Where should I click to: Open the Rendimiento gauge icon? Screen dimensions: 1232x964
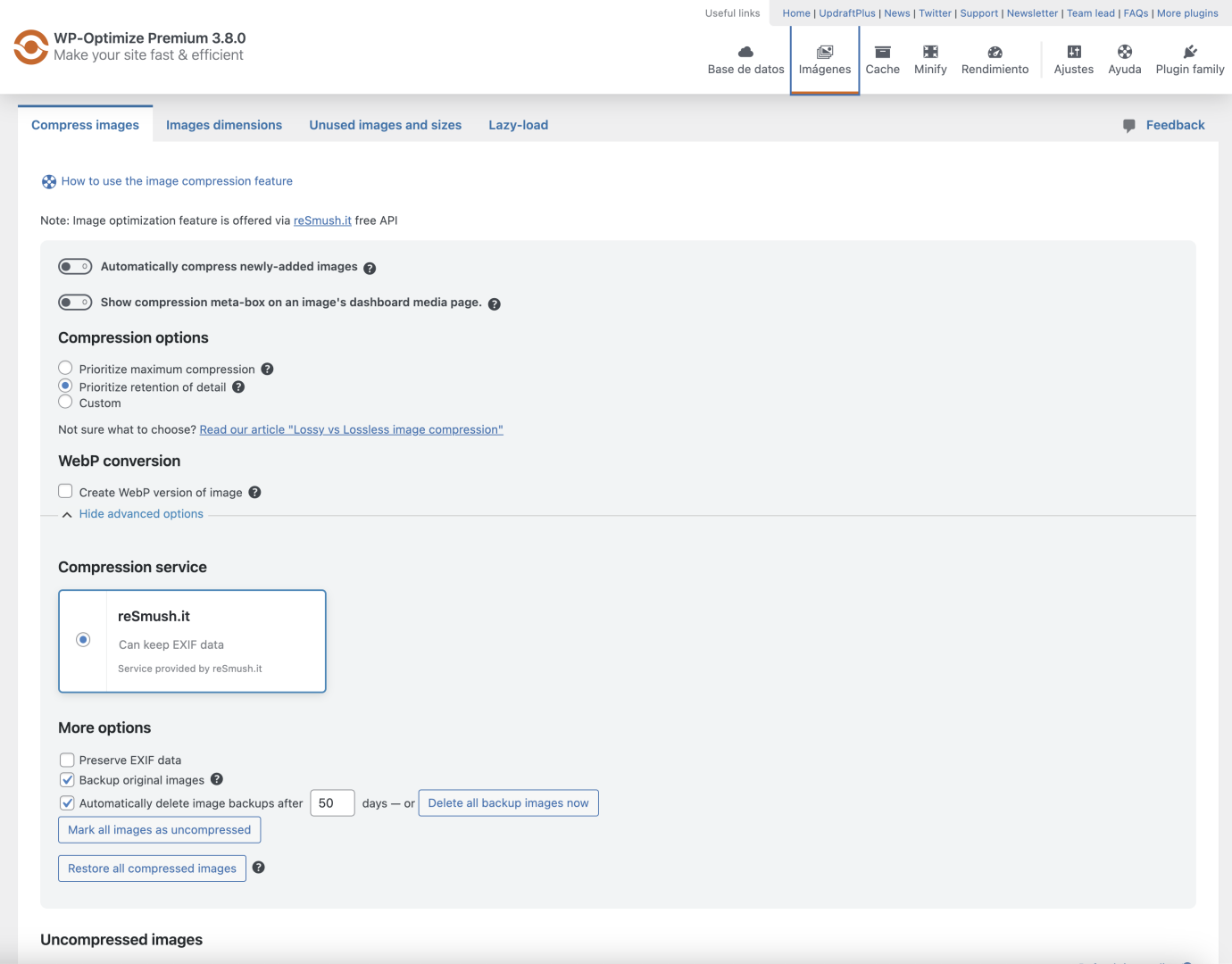tap(995, 52)
